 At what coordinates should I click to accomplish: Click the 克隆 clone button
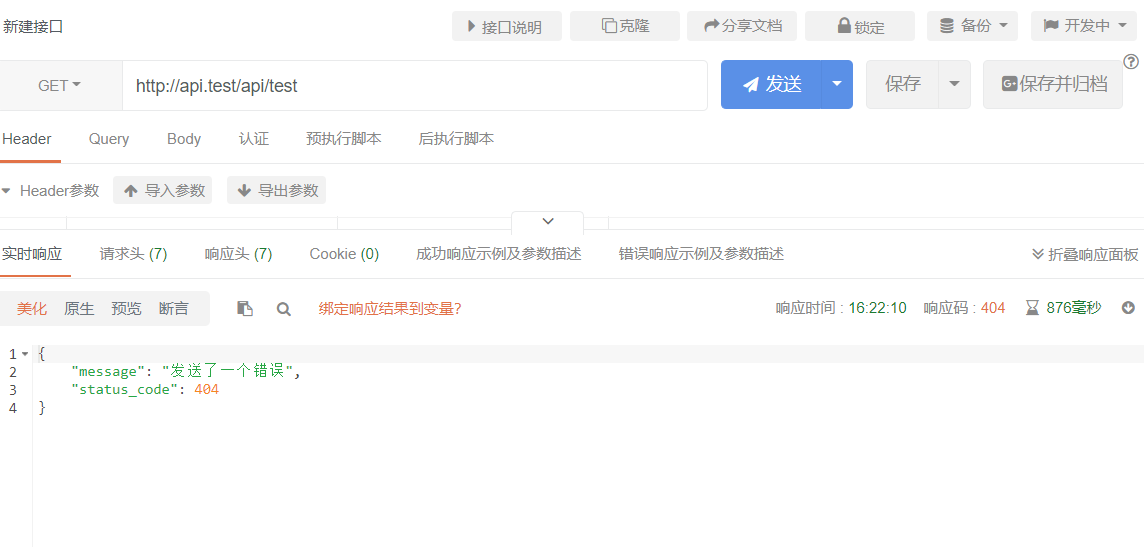pyautogui.click(x=625, y=26)
